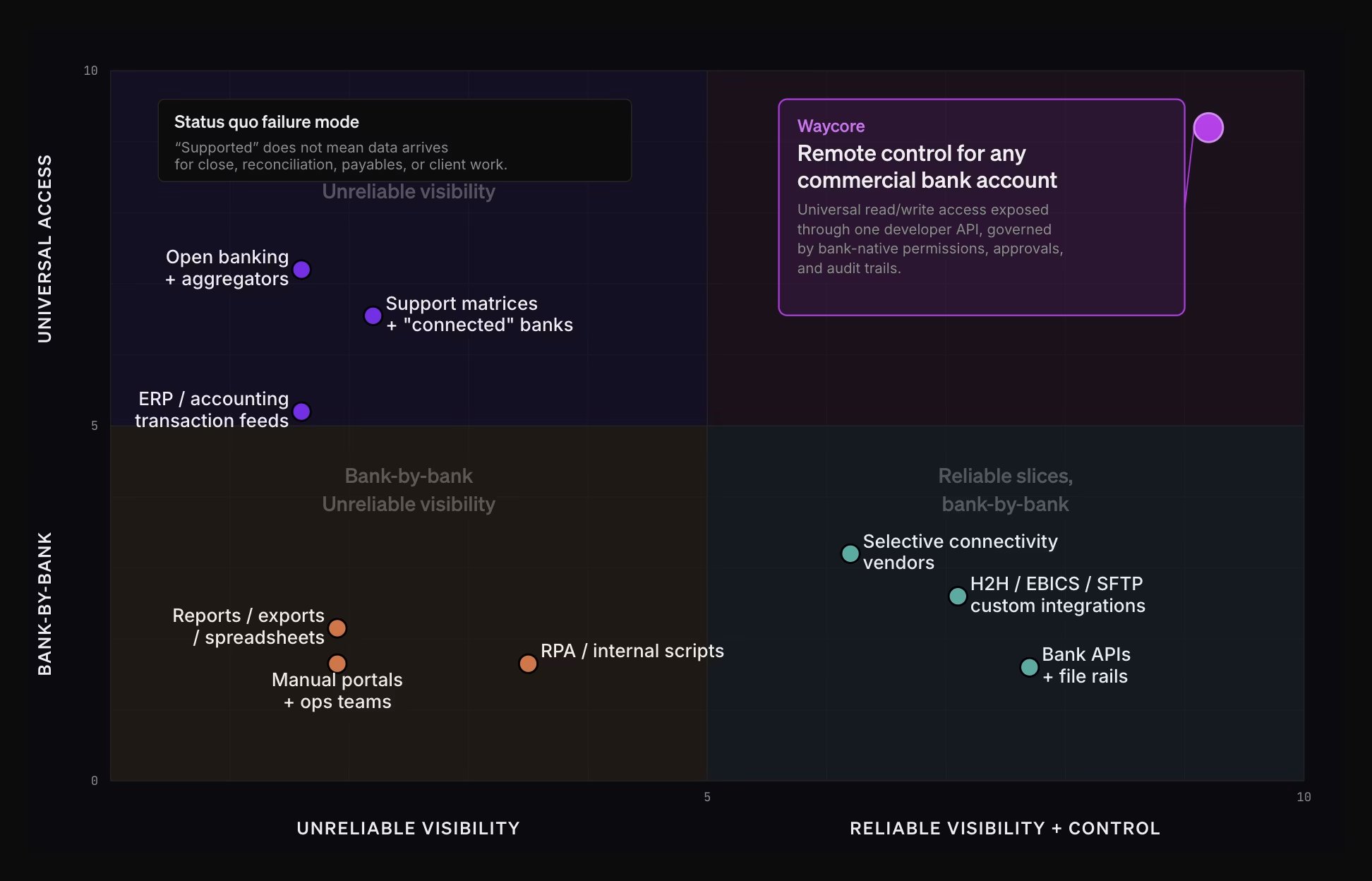1372x881 pixels.
Task: Click the RPA / internal scripts text label
Action: [x=632, y=651]
